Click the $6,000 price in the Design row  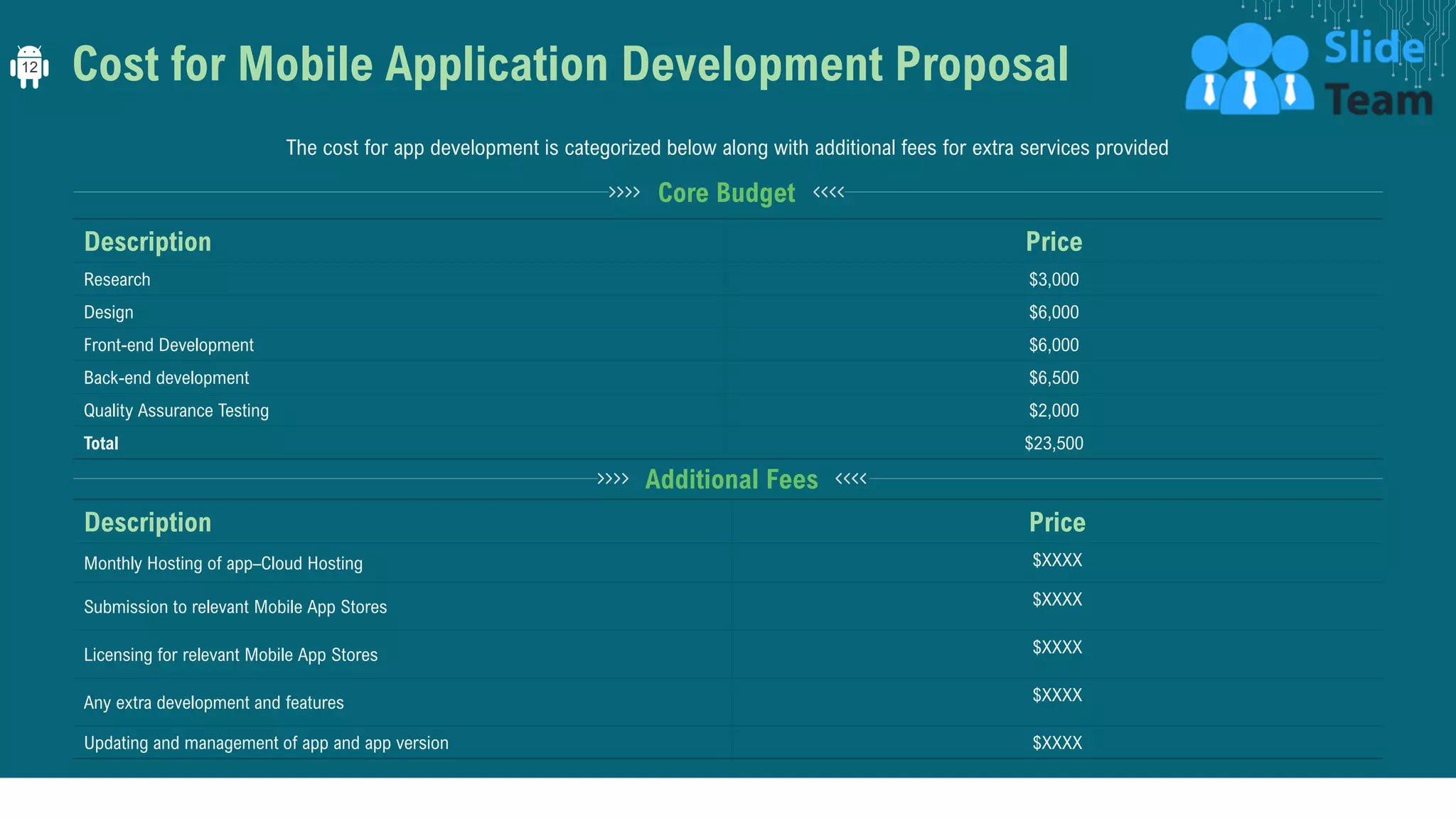(x=1054, y=312)
